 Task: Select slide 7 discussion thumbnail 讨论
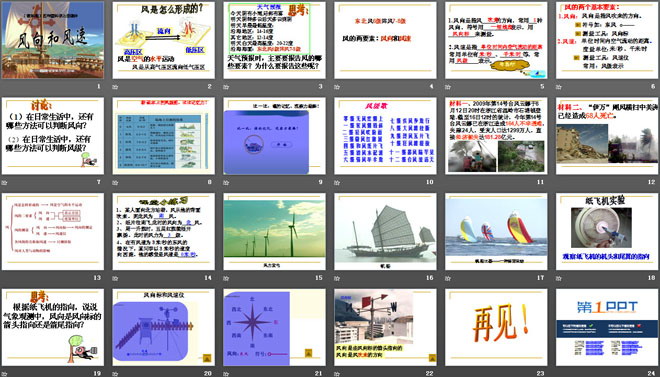click(53, 136)
